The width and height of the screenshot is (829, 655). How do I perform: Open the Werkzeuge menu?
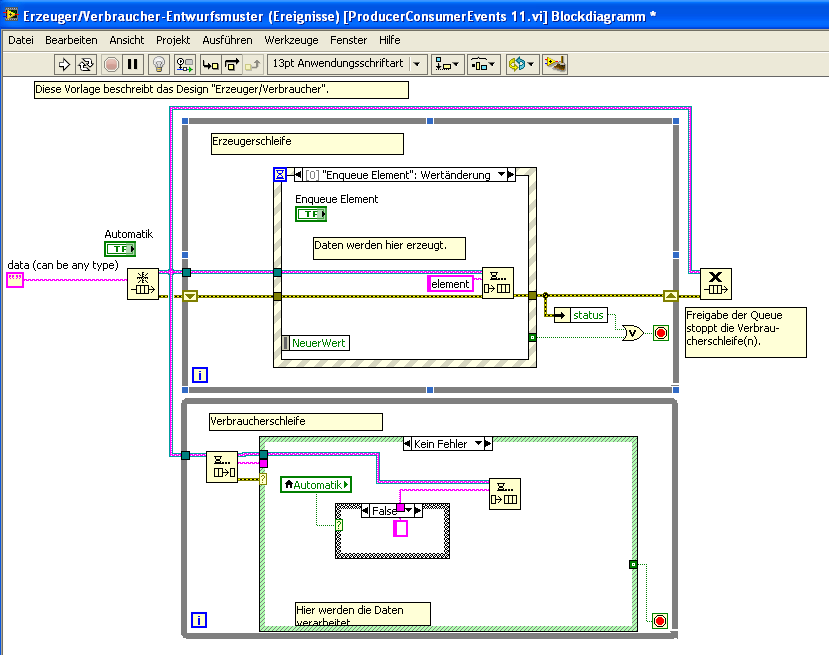[x=291, y=40]
